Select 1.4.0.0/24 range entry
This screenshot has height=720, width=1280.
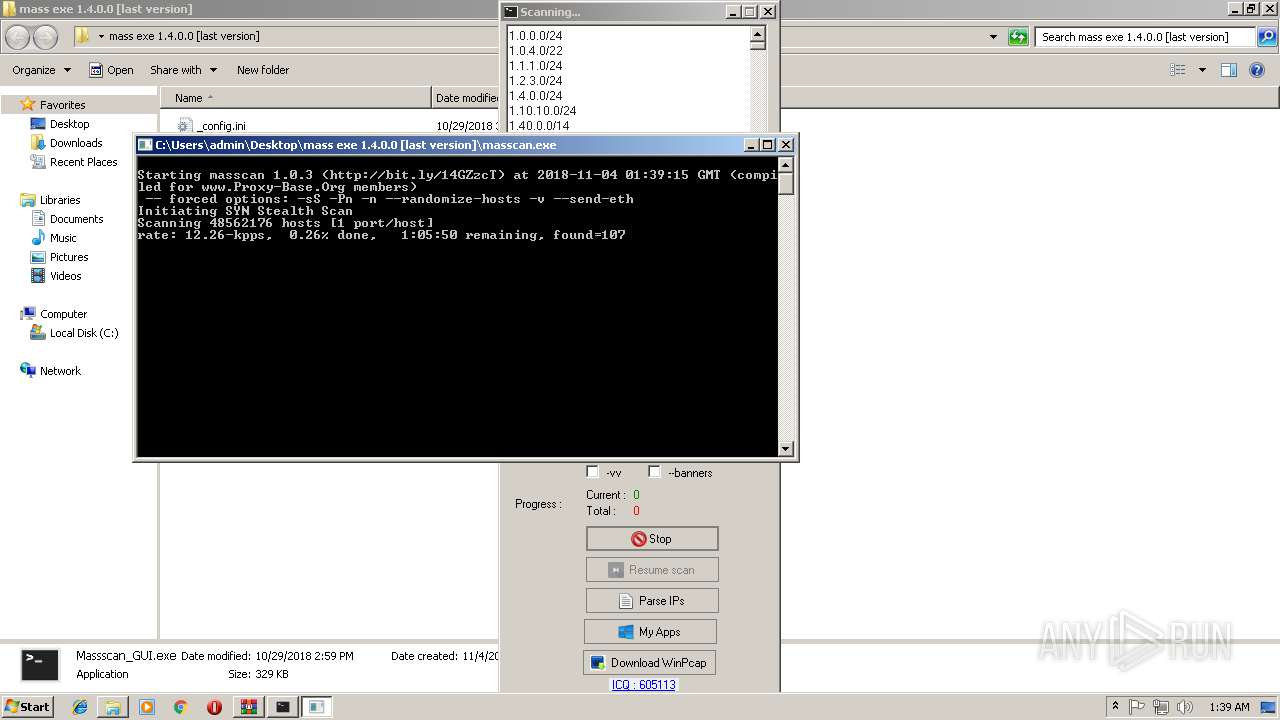535,96
